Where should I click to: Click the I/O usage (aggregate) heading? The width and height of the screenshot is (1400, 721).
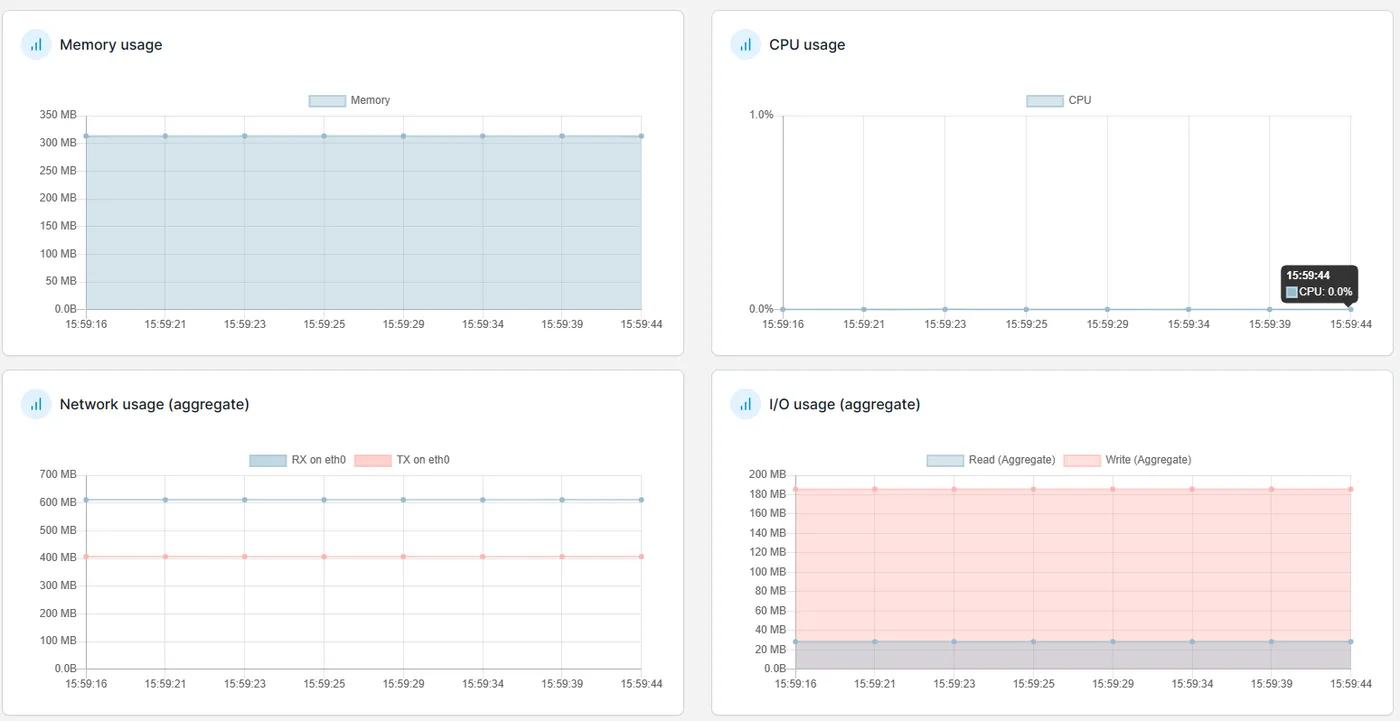tap(844, 404)
